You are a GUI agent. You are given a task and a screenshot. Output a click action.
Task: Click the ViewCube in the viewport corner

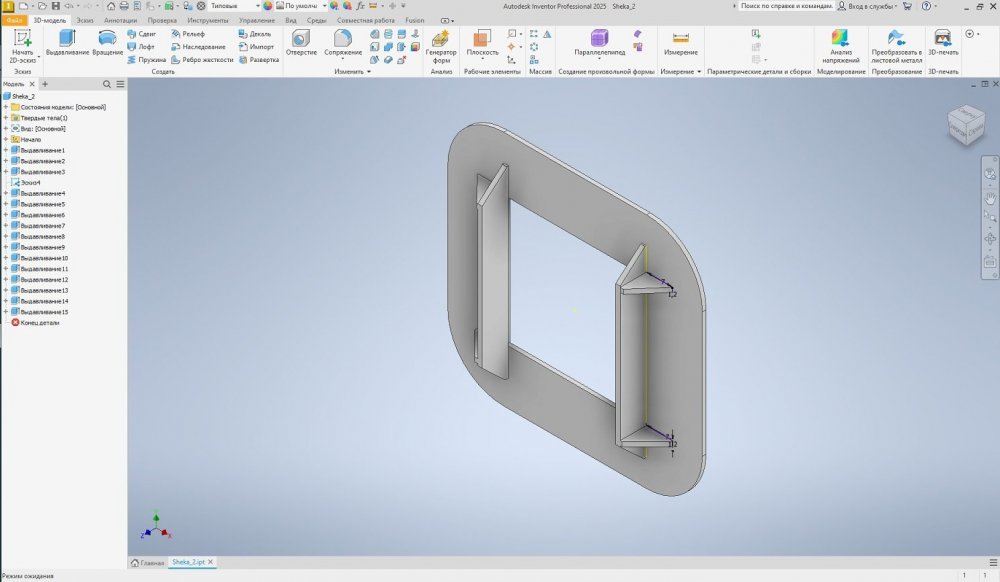click(965, 124)
